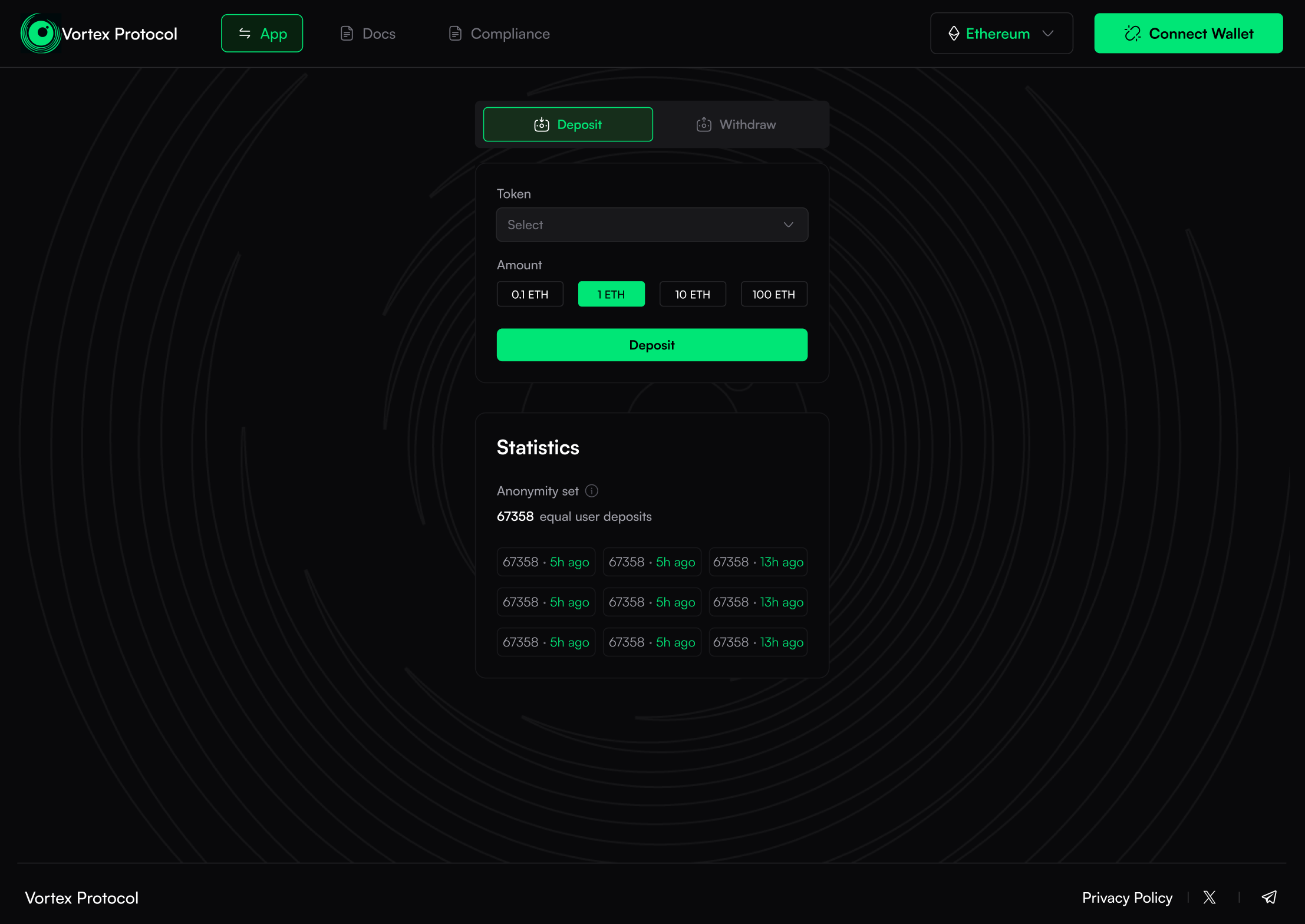Click the Compliance document icon
The width and height of the screenshot is (1305, 924).
[x=455, y=34]
